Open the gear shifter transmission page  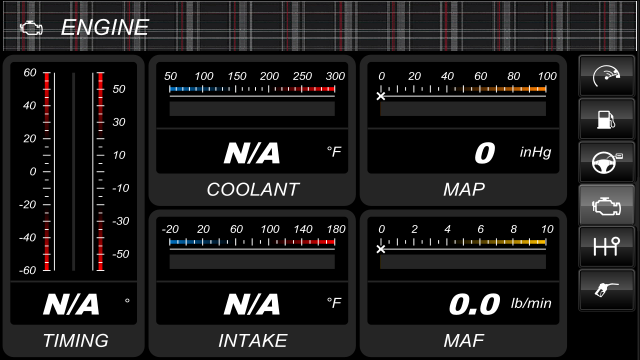pyautogui.click(x=607, y=247)
